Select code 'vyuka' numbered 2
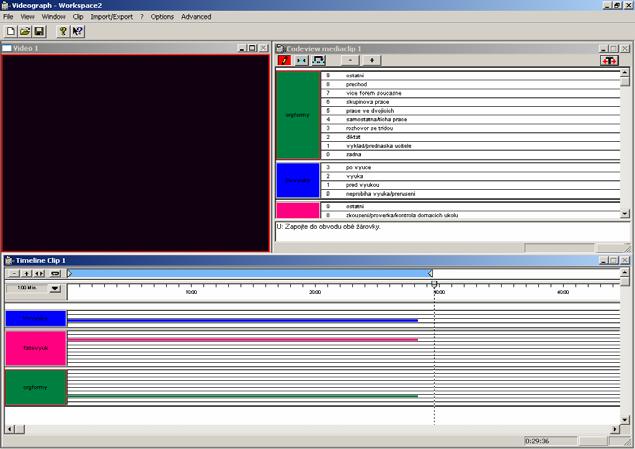The image size is (635, 449). [x=471, y=176]
